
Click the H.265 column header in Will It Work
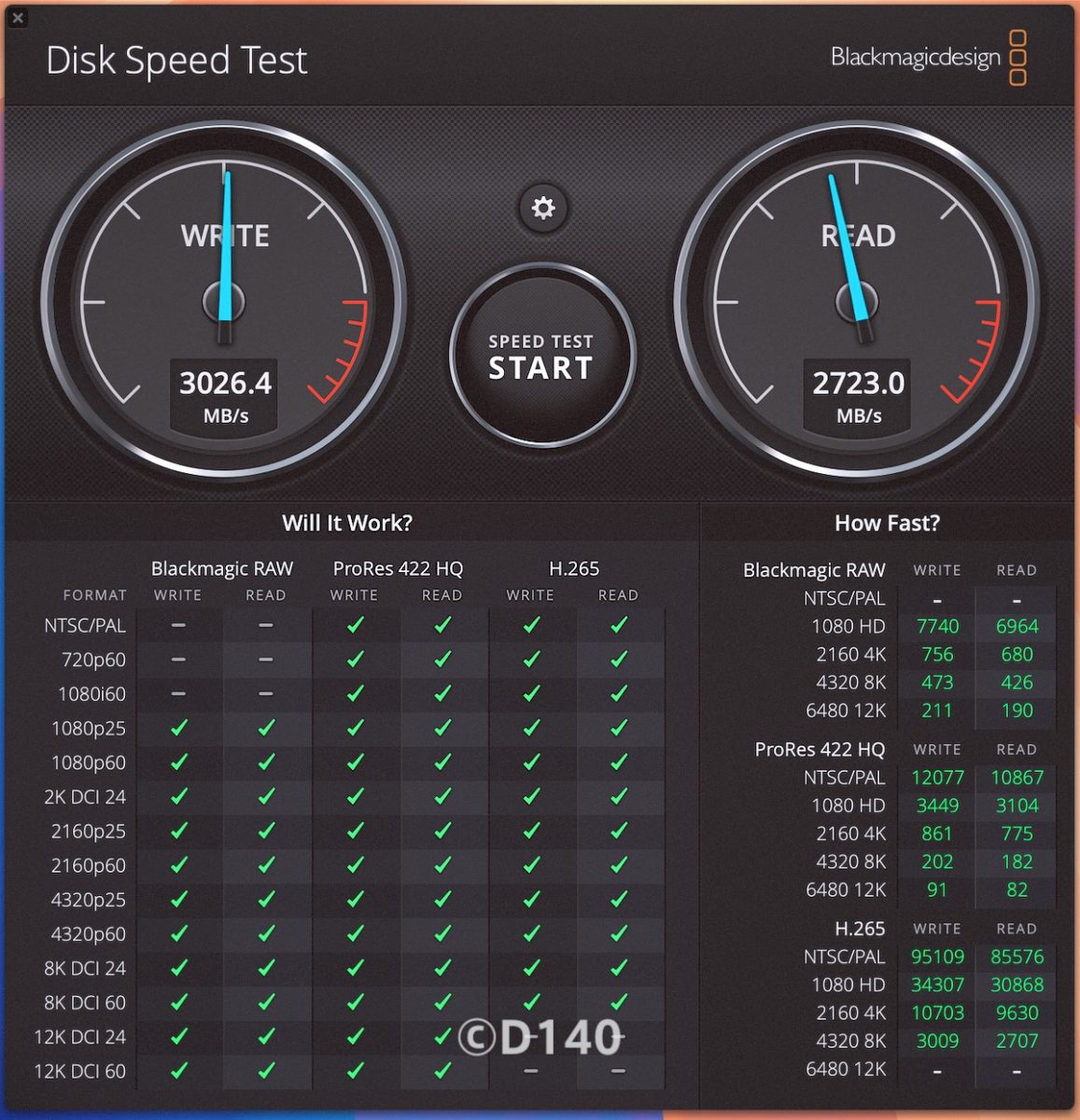pos(574,568)
